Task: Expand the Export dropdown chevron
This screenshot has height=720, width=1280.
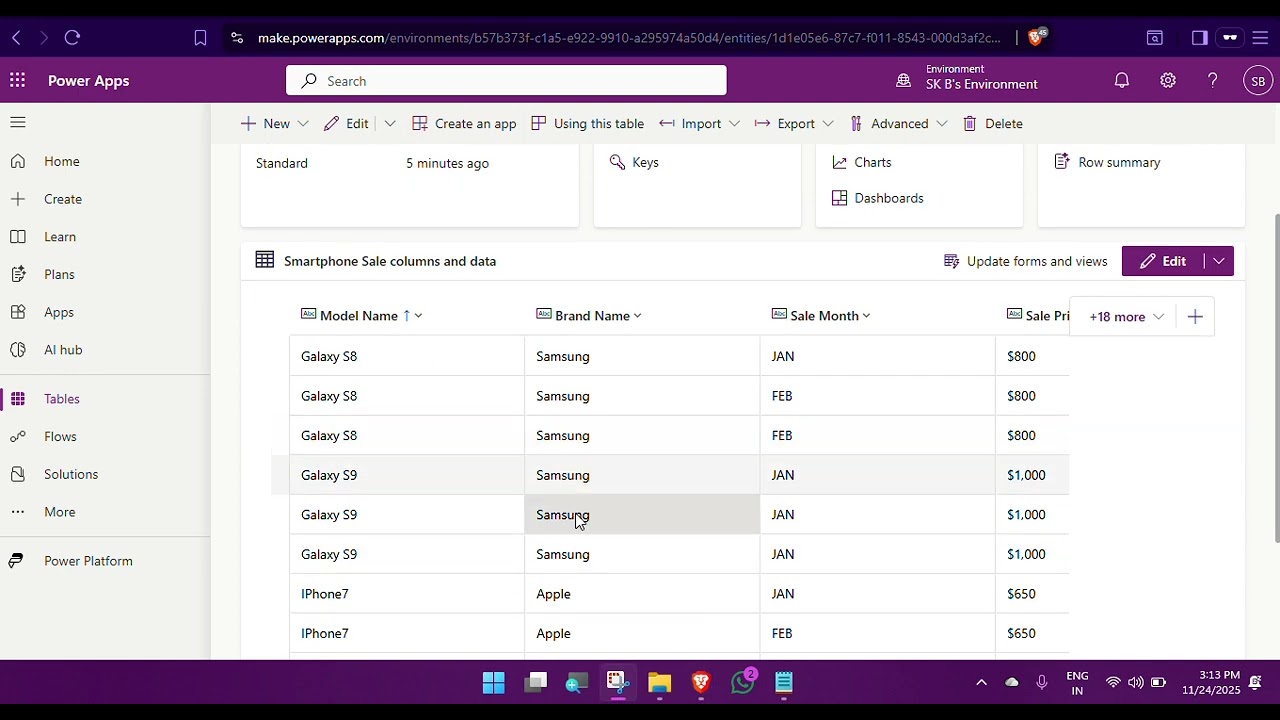Action: point(828,124)
